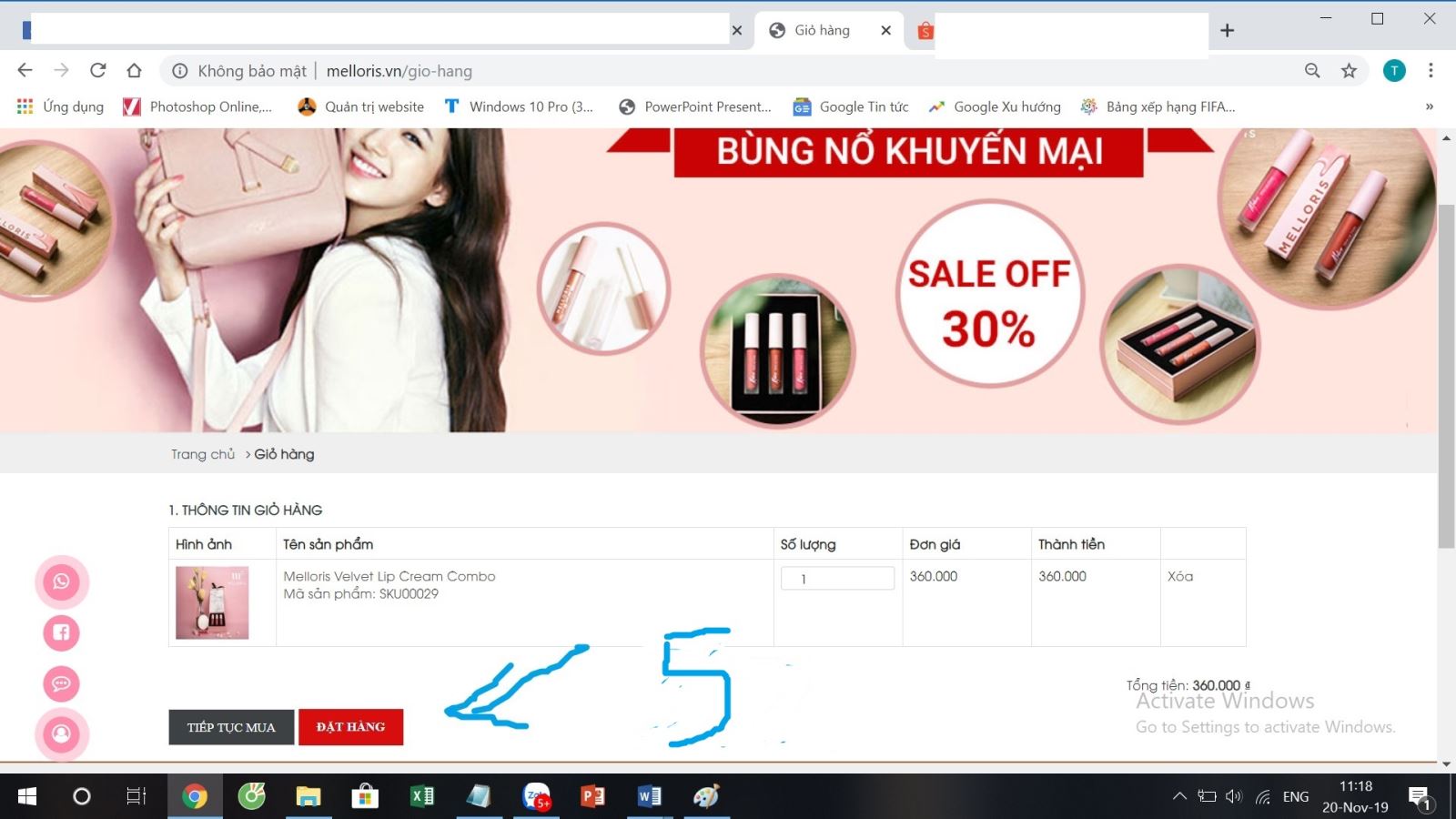Viewport: 1456px width, 819px height.
Task: Open Bảng xếp hạng FIFA bookmark
Action: [x=1158, y=106]
